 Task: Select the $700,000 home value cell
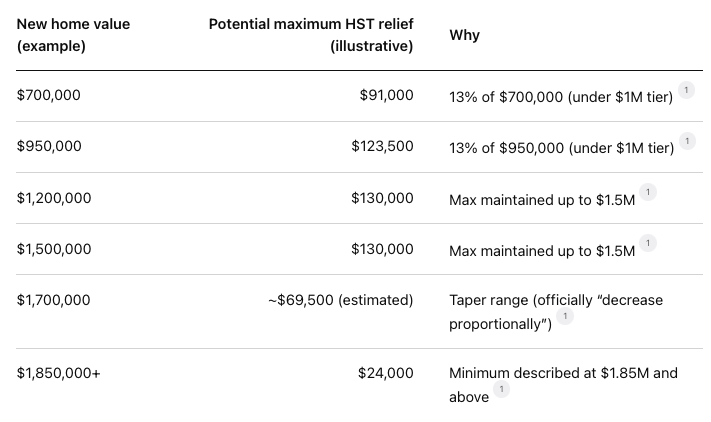click(x=49, y=95)
